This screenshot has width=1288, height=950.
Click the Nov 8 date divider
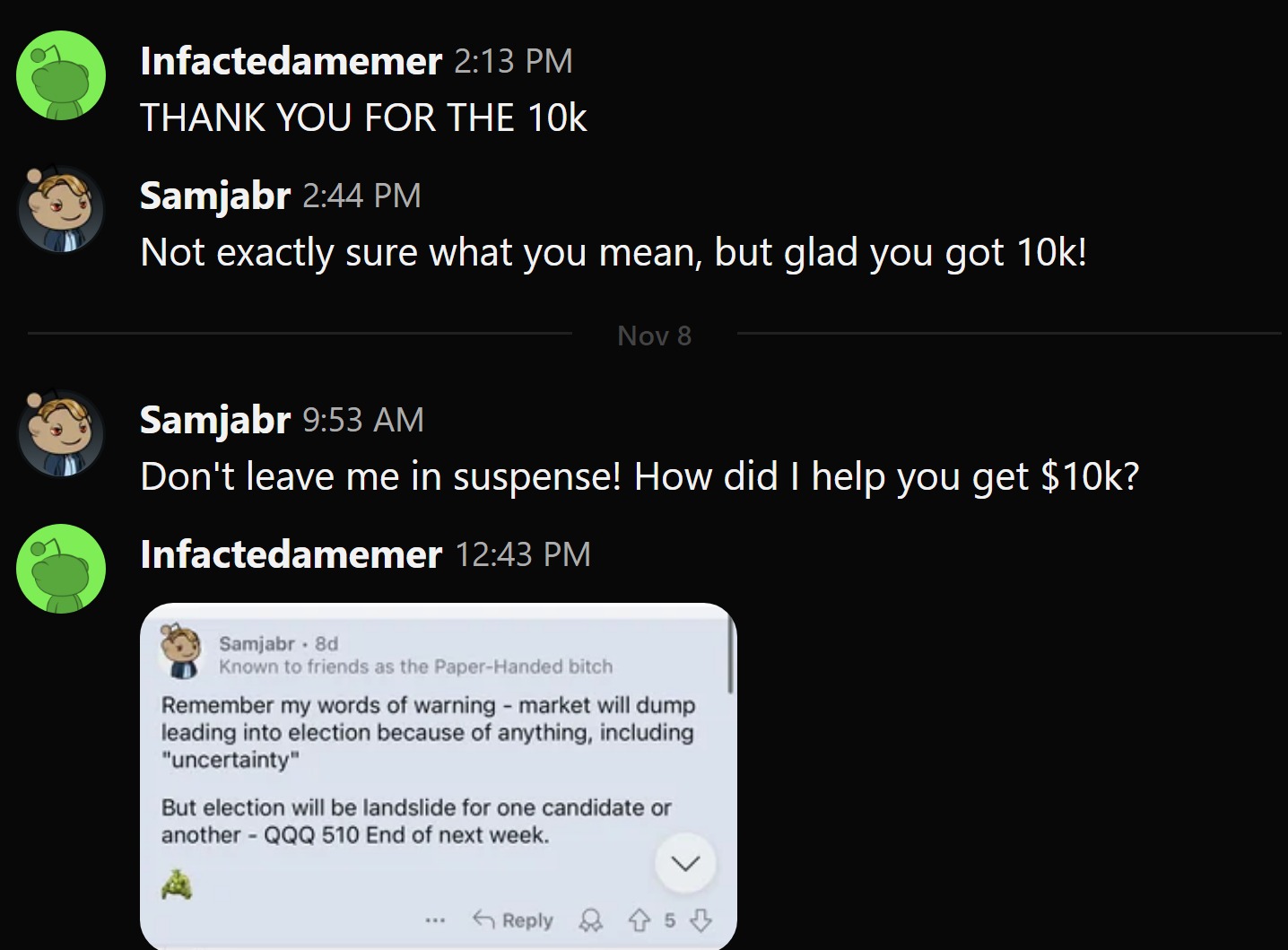point(654,336)
